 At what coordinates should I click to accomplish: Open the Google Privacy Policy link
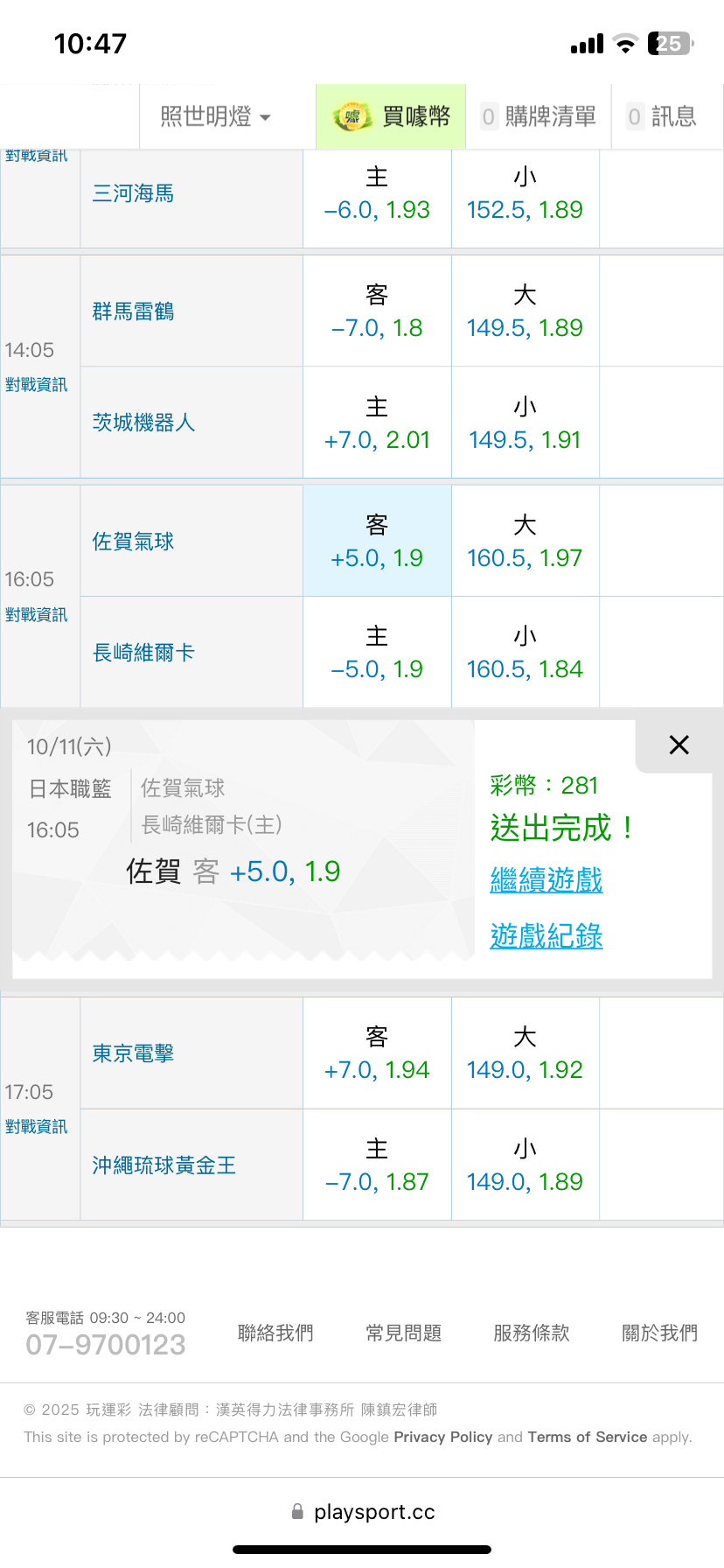point(443,1437)
